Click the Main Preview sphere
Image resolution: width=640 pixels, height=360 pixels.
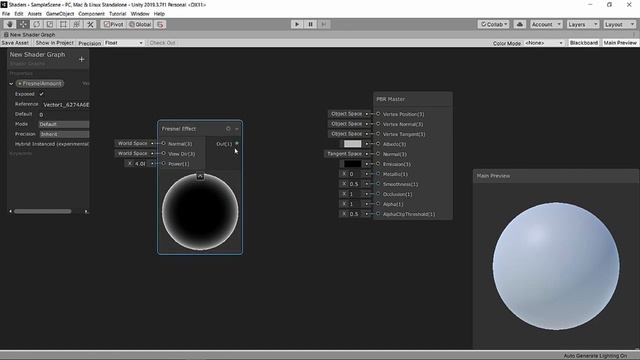[x=556, y=266]
